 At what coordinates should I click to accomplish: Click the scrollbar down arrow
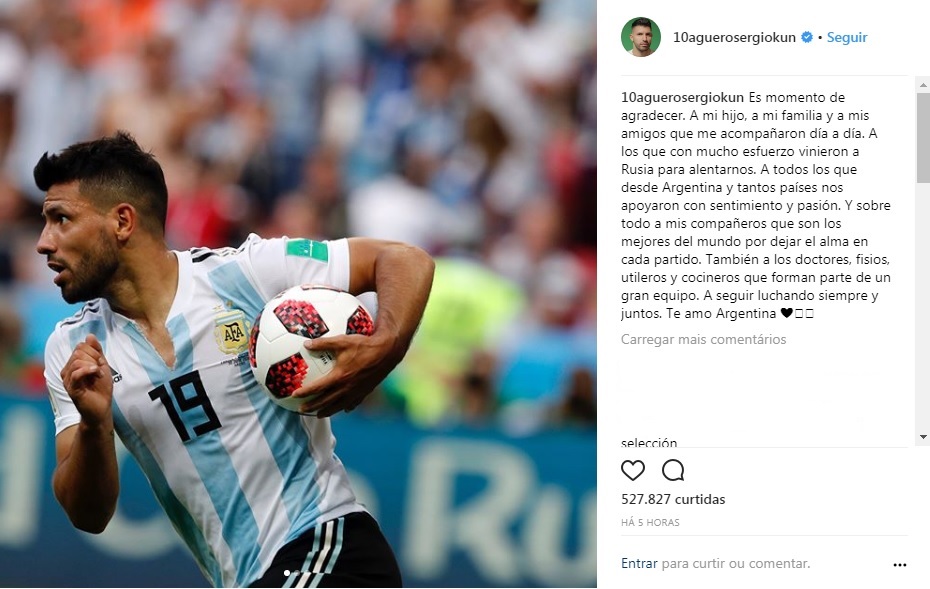(923, 437)
